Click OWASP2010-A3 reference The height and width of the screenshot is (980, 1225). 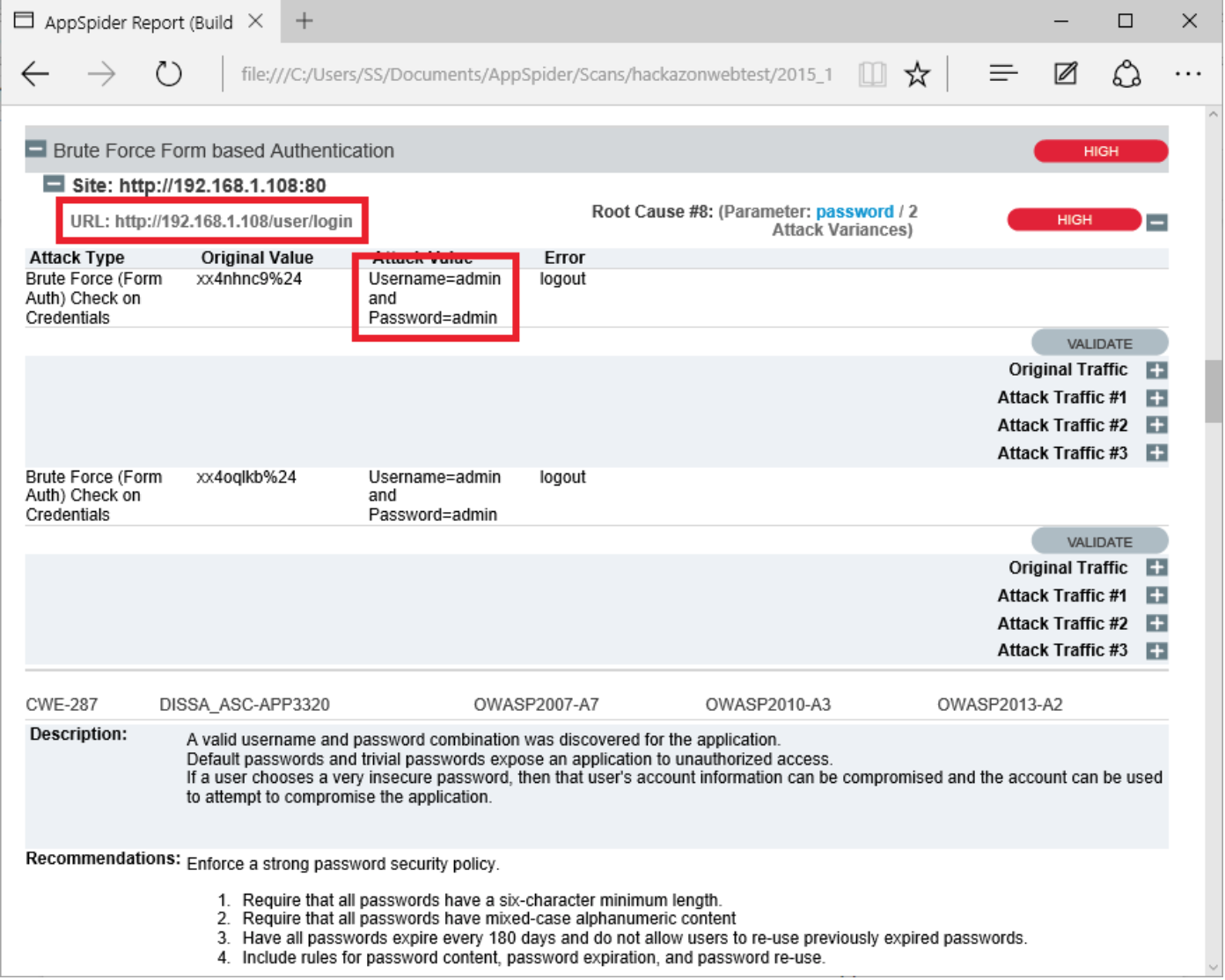[768, 705]
